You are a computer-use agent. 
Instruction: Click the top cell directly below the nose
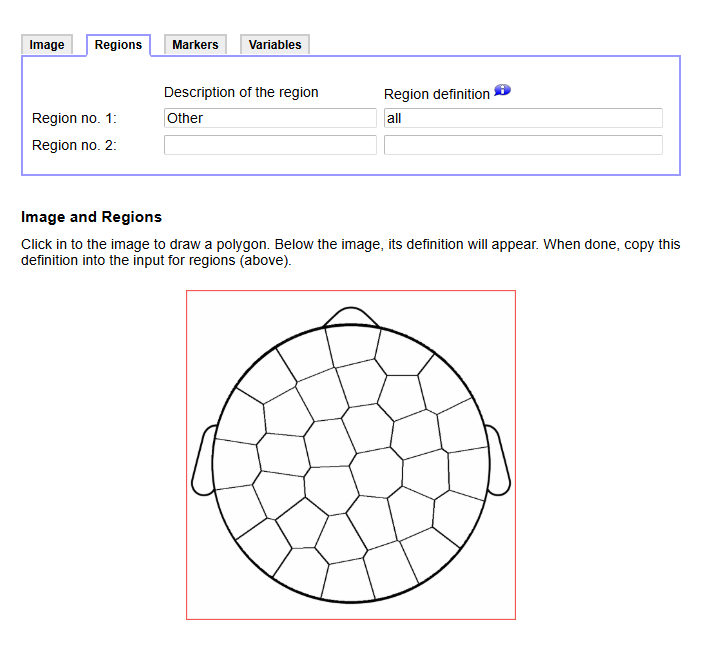click(351, 345)
